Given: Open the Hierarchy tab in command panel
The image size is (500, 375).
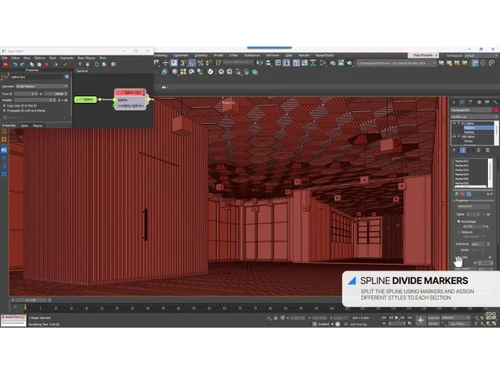Looking at the screenshot, I should (470, 102).
